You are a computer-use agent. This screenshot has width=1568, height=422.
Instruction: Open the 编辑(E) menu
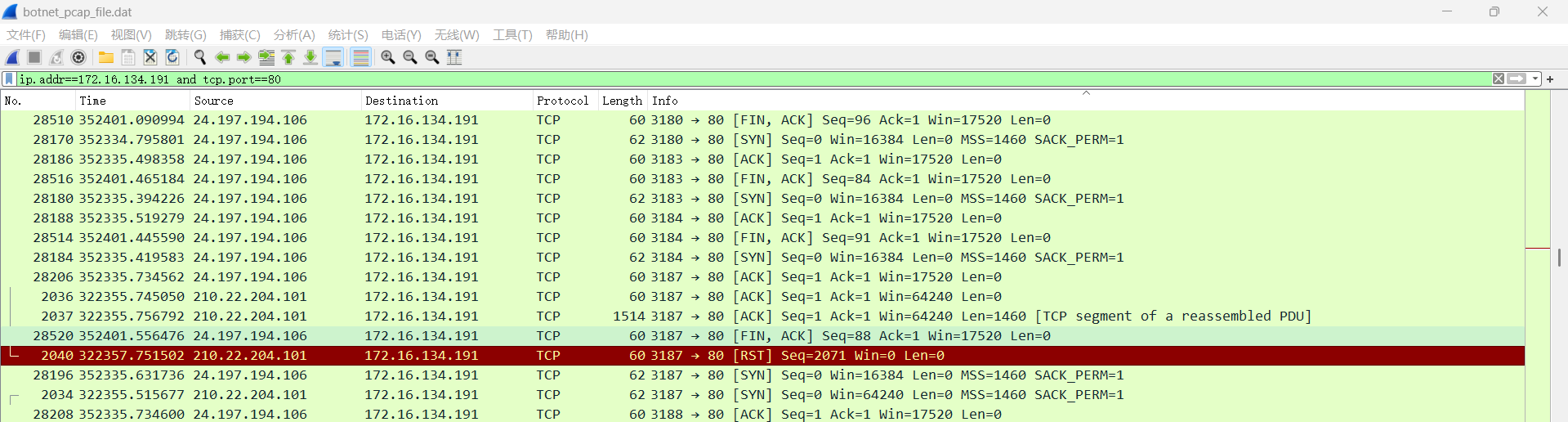[x=78, y=35]
